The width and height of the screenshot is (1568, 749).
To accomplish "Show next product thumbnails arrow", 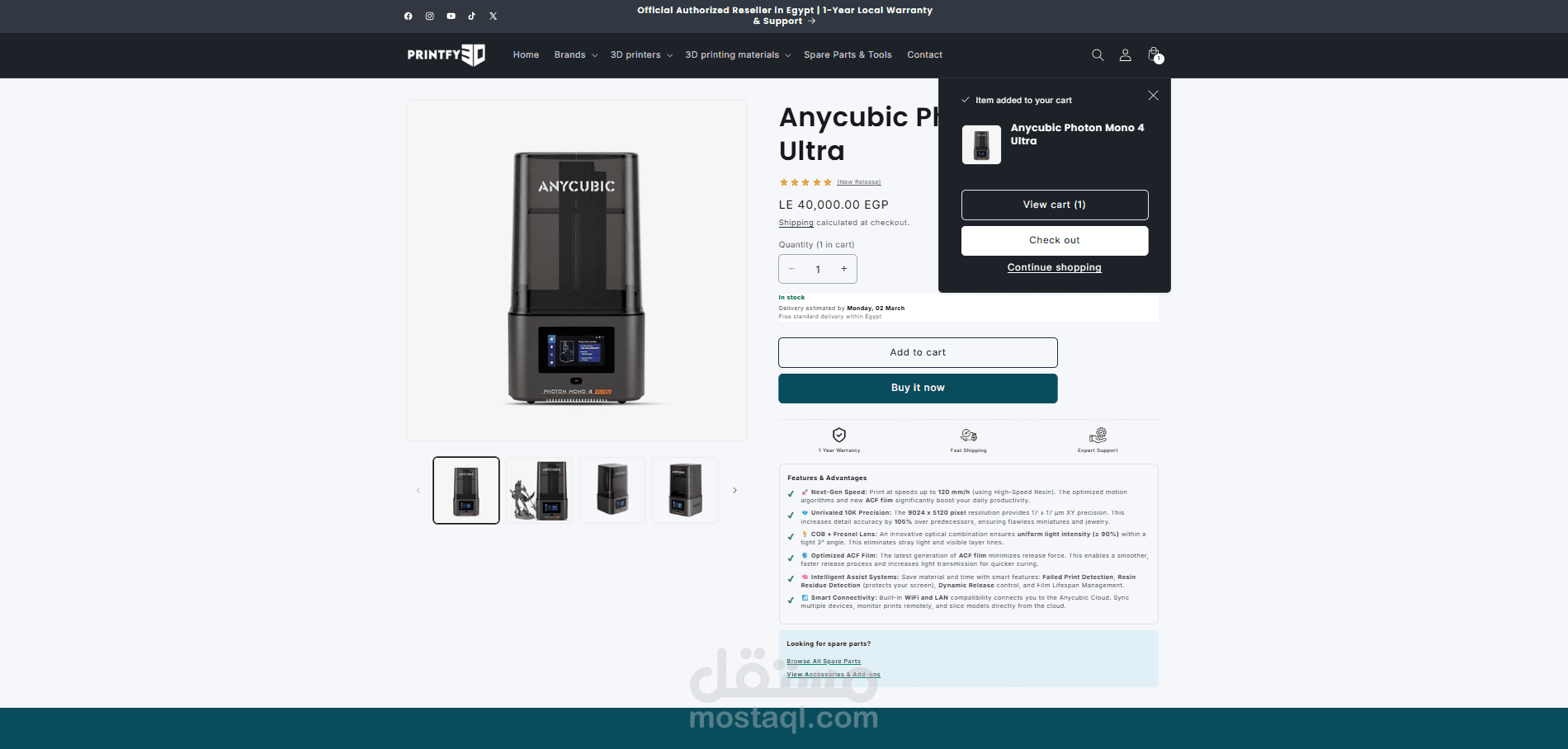I will click(x=734, y=490).
